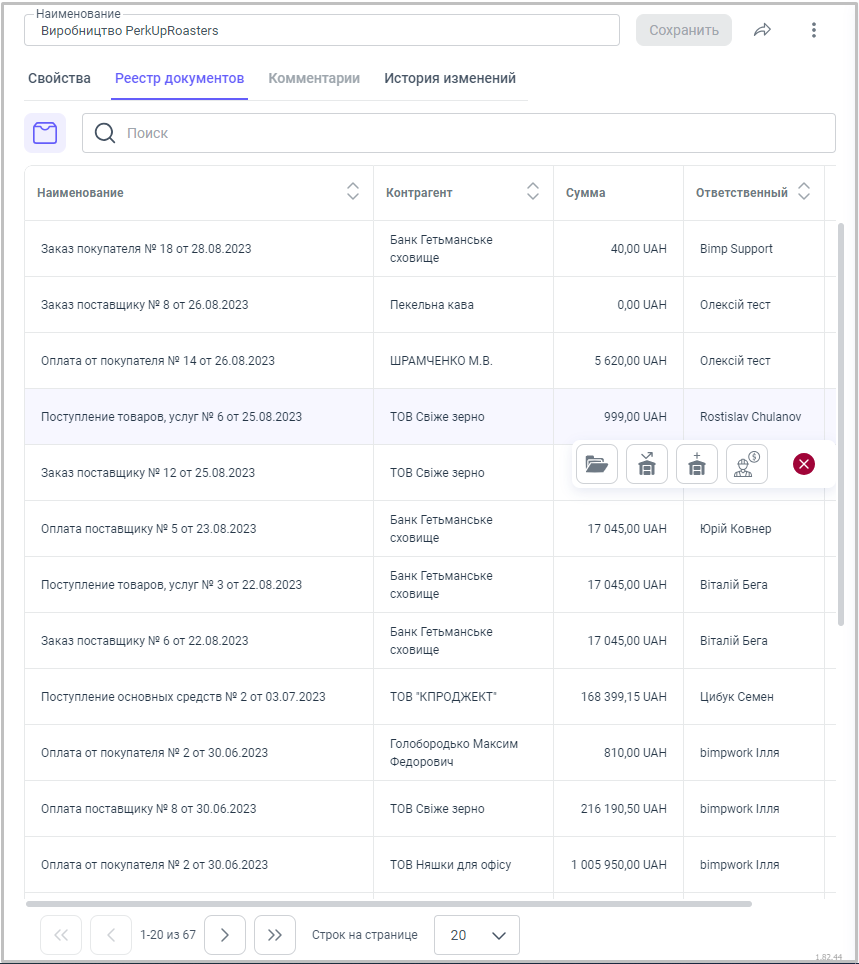Open the История изменений tab
859x964 pixels.
tap(450, 79)
